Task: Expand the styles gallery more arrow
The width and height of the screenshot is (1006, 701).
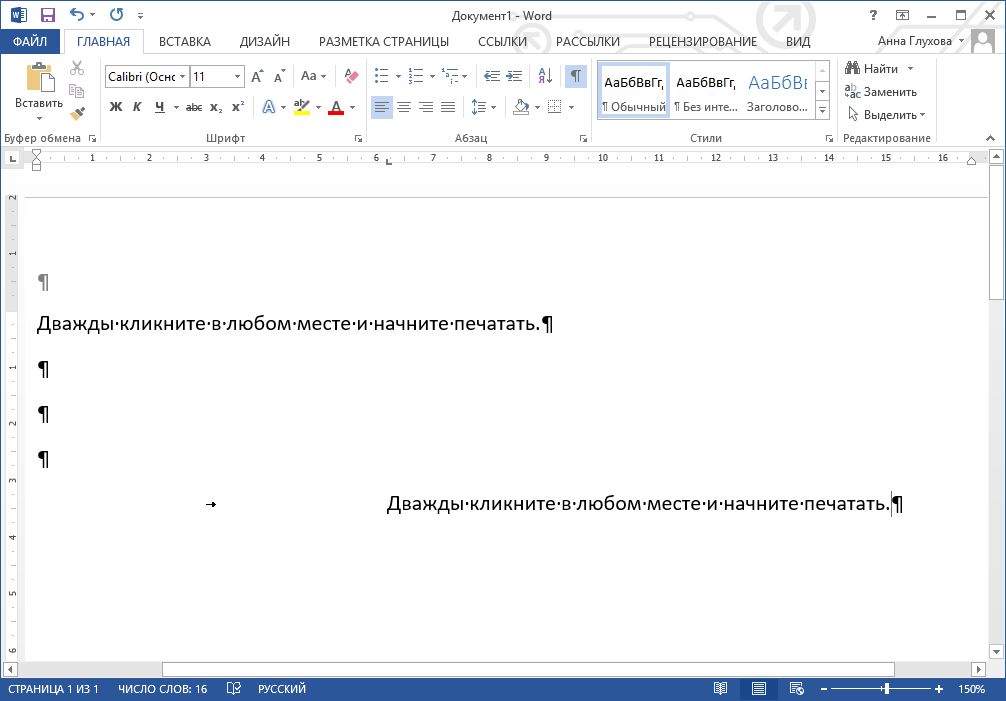Action: [823, 110]
